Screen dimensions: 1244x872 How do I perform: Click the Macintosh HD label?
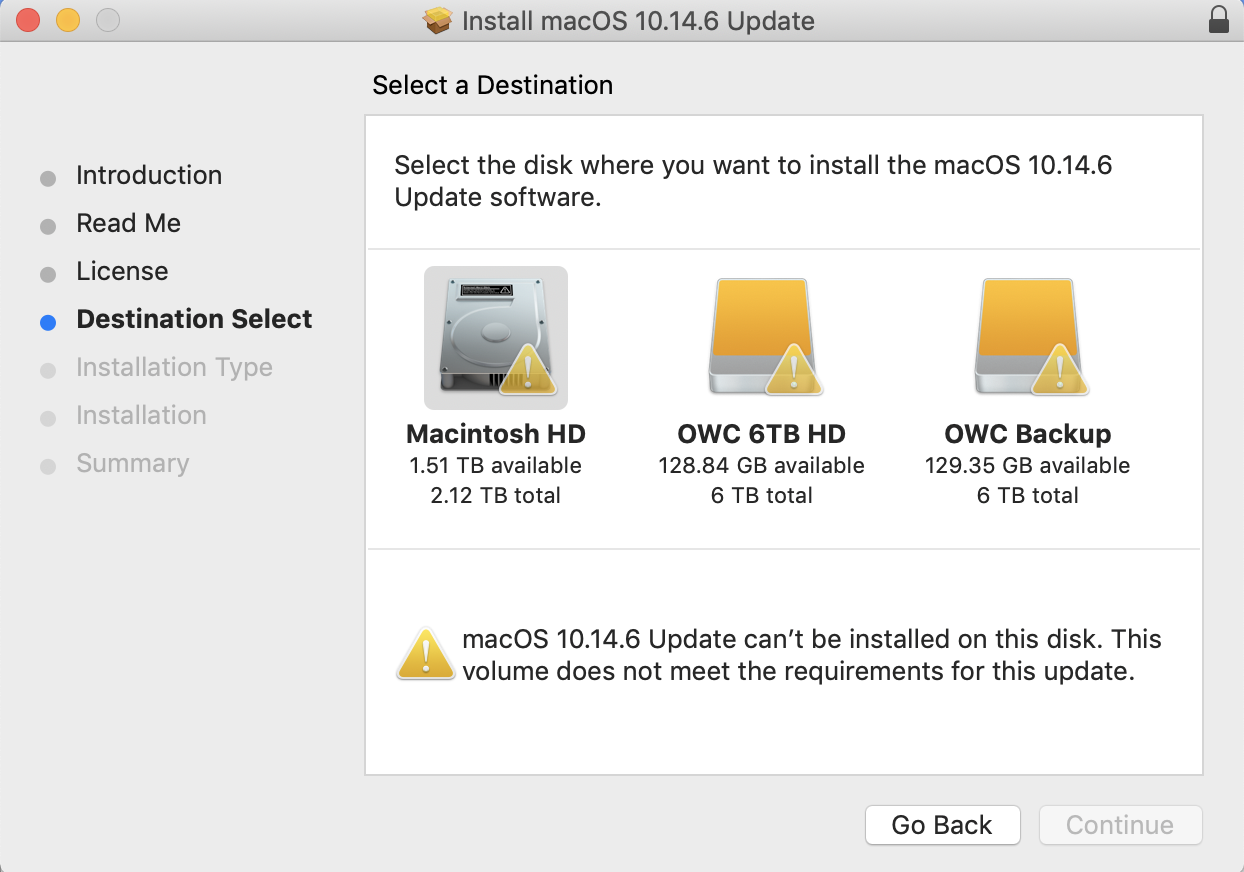[496, 434]
